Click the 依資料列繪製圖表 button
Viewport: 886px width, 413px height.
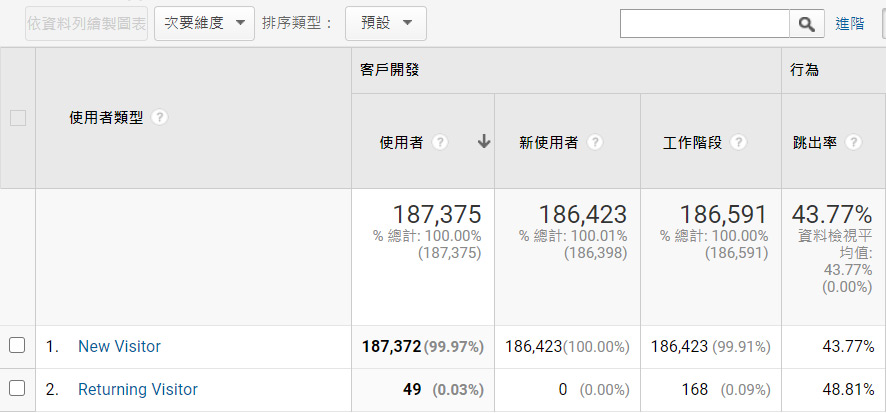87,24
